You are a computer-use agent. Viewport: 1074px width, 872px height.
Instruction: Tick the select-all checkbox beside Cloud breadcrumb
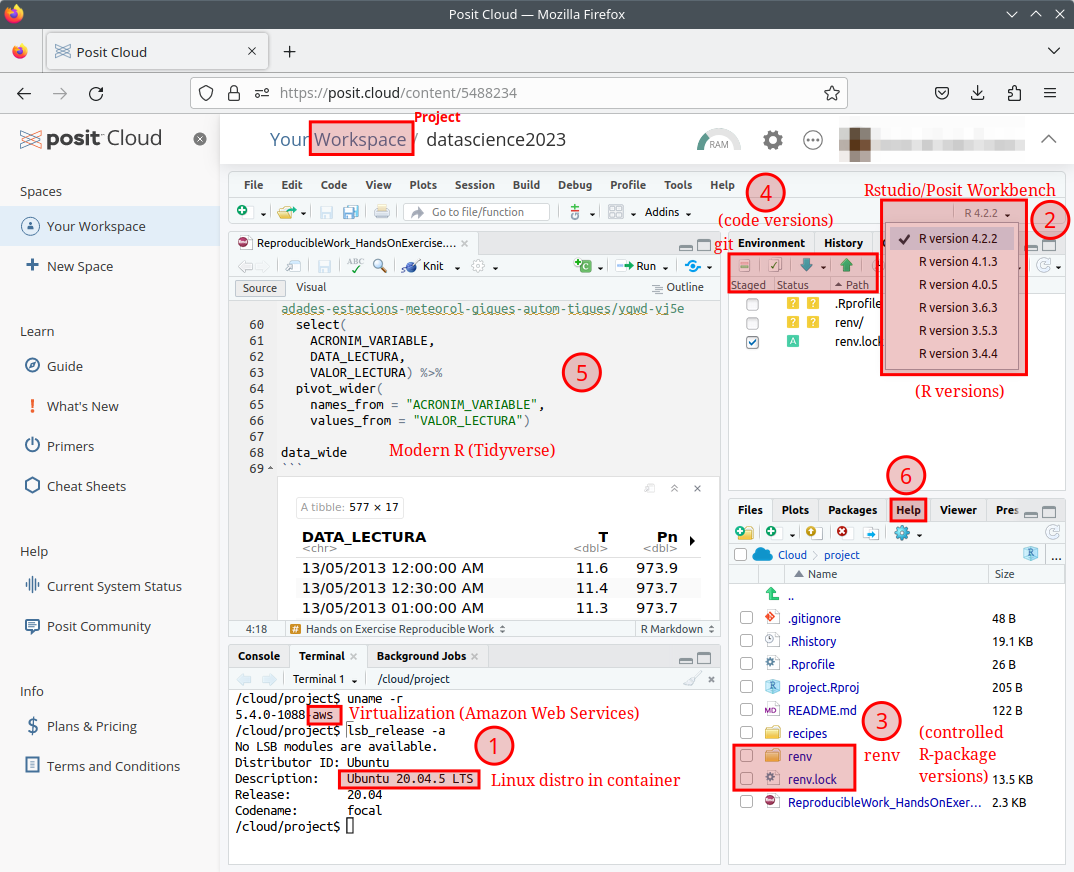(740, 555)
